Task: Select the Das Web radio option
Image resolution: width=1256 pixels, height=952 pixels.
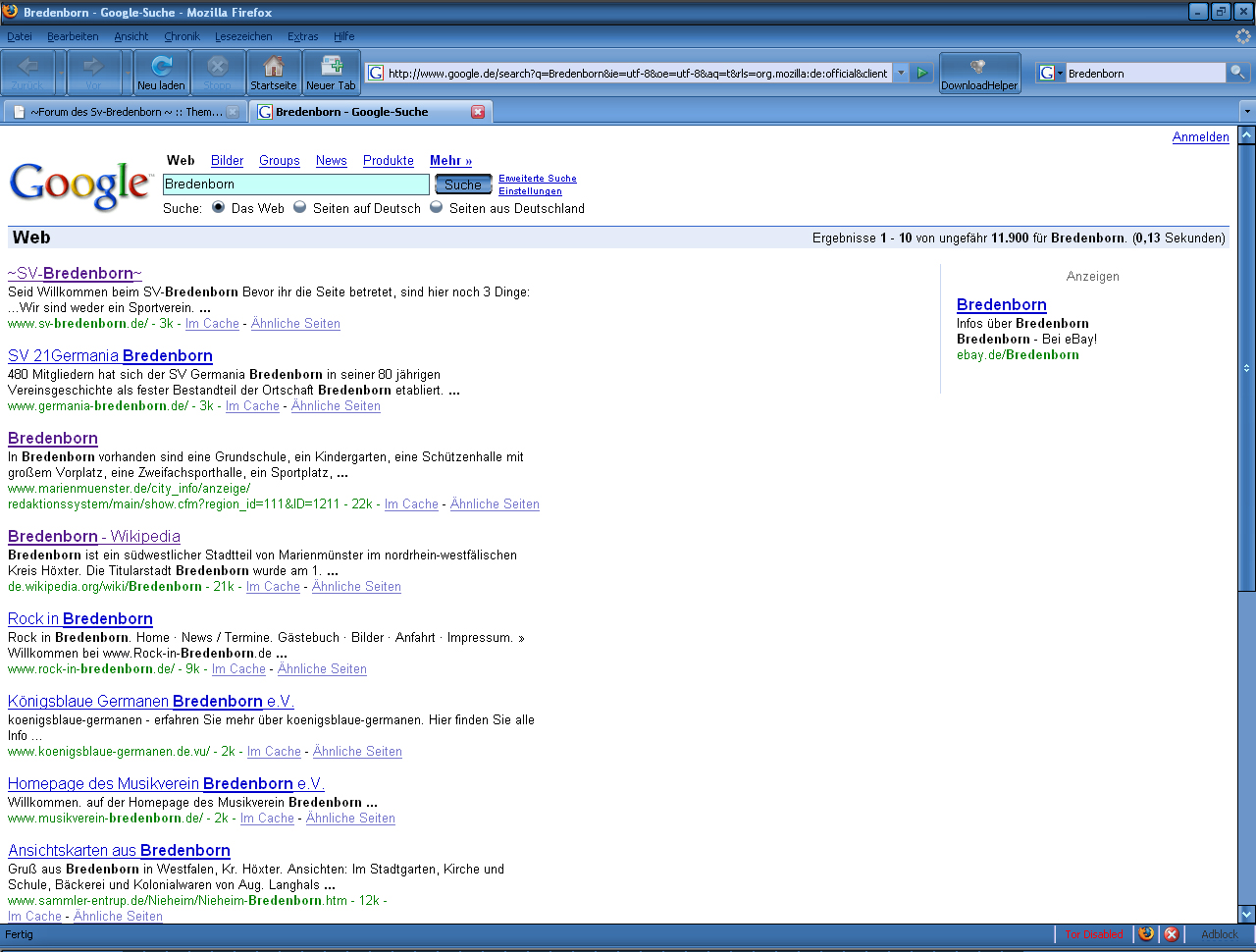Action: (x=218, y=207)
